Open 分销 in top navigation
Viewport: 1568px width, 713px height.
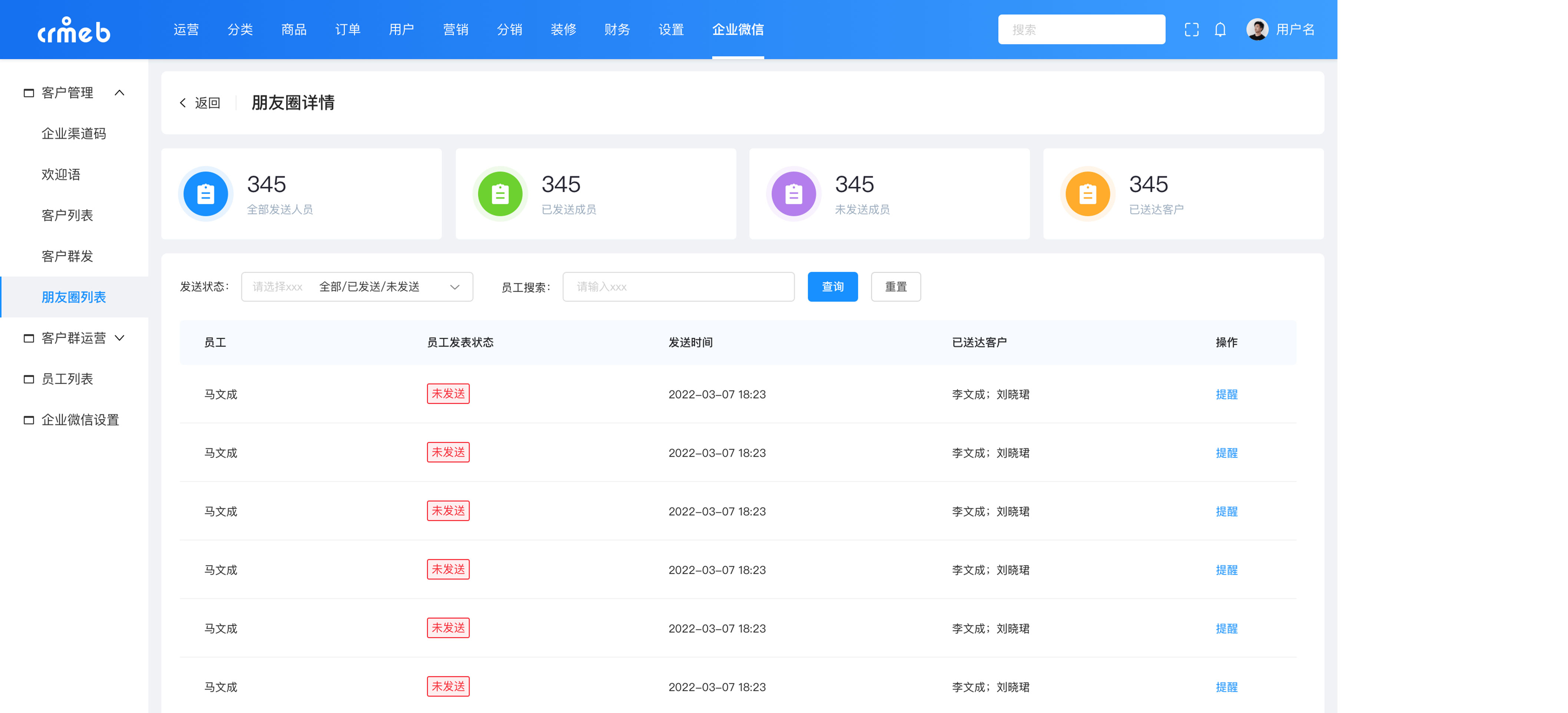click(x=510, y=29)
